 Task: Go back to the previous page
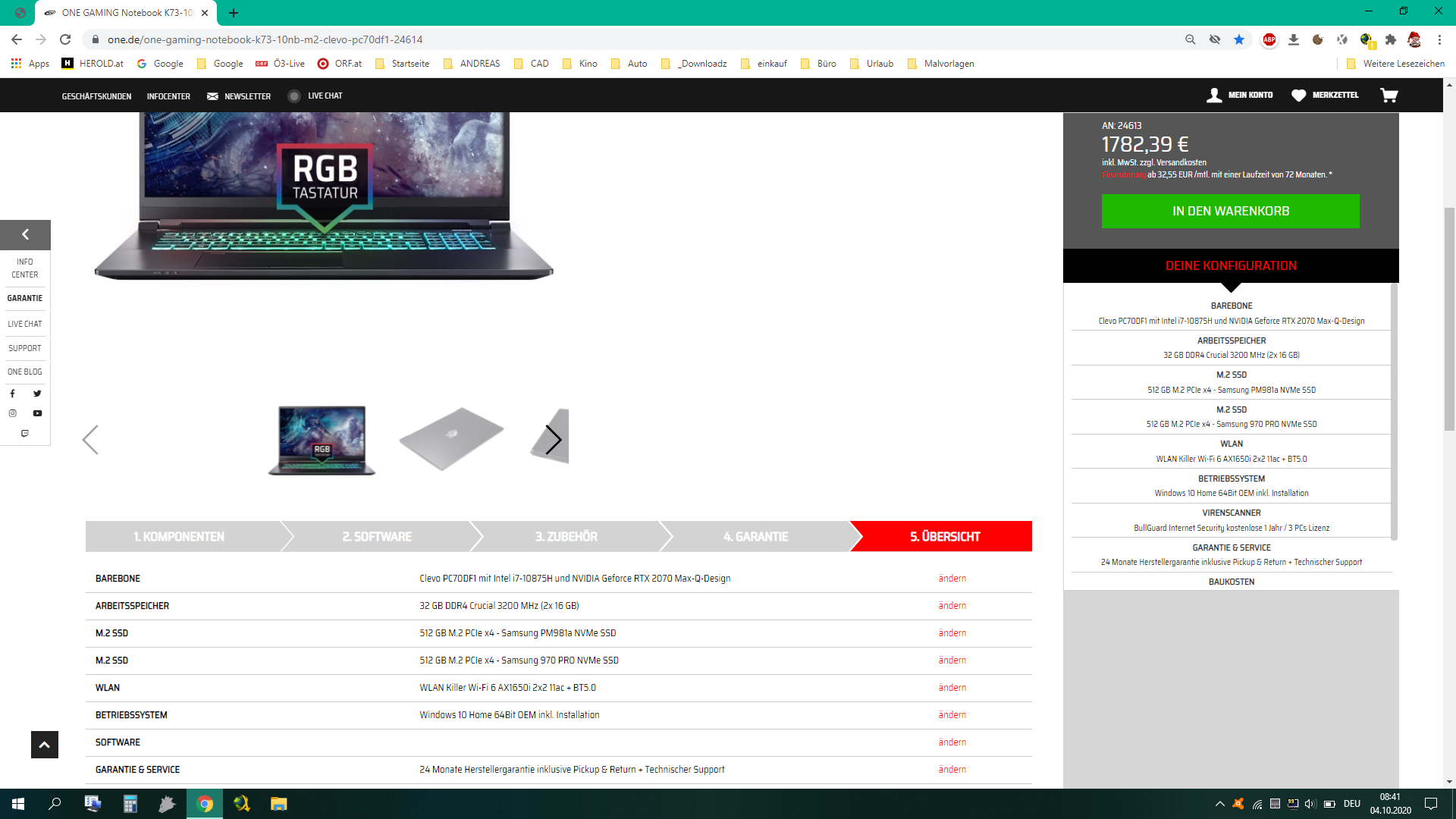coord(17,39)
